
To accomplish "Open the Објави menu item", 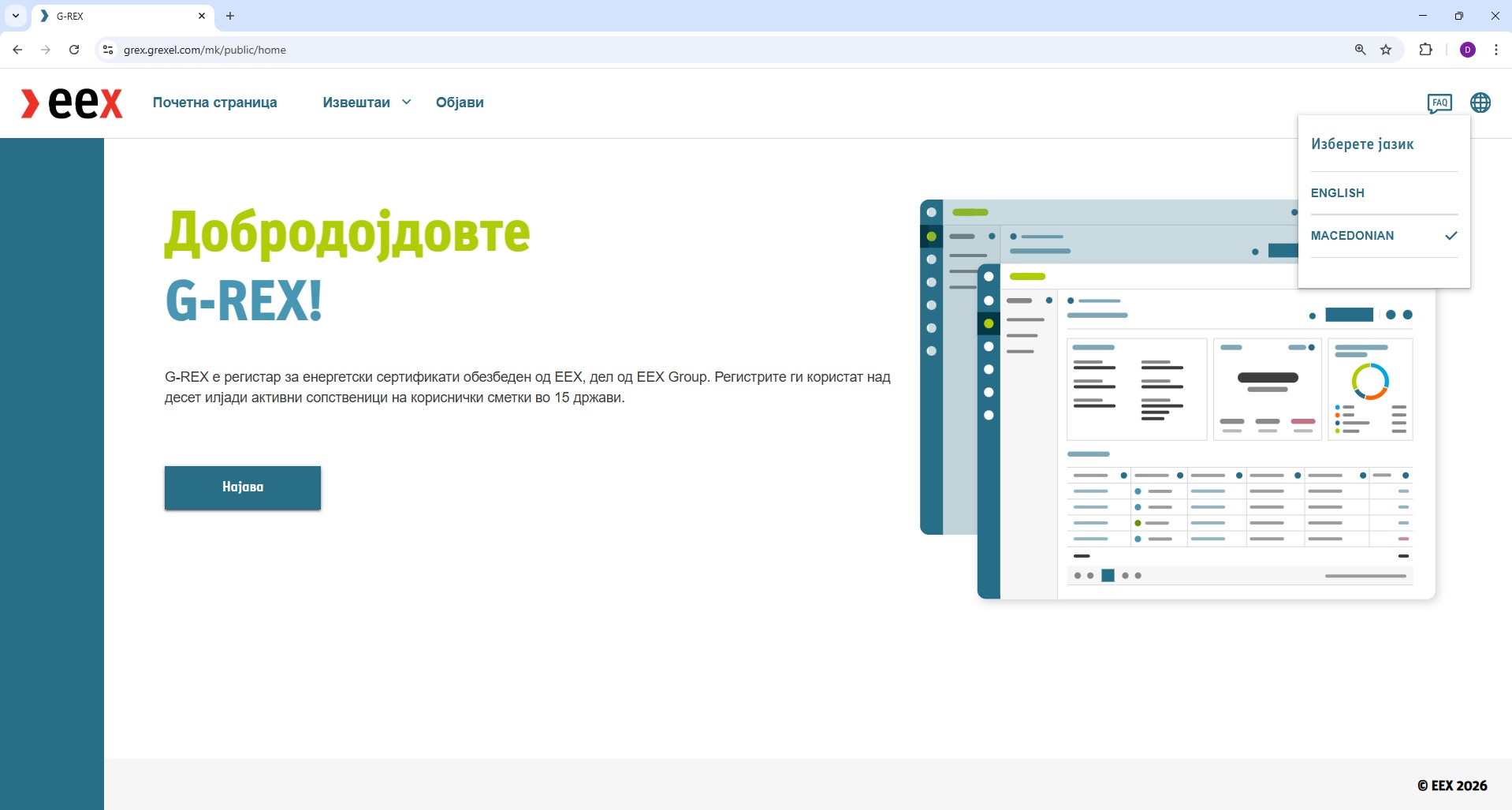I will (x=460, y=103).
